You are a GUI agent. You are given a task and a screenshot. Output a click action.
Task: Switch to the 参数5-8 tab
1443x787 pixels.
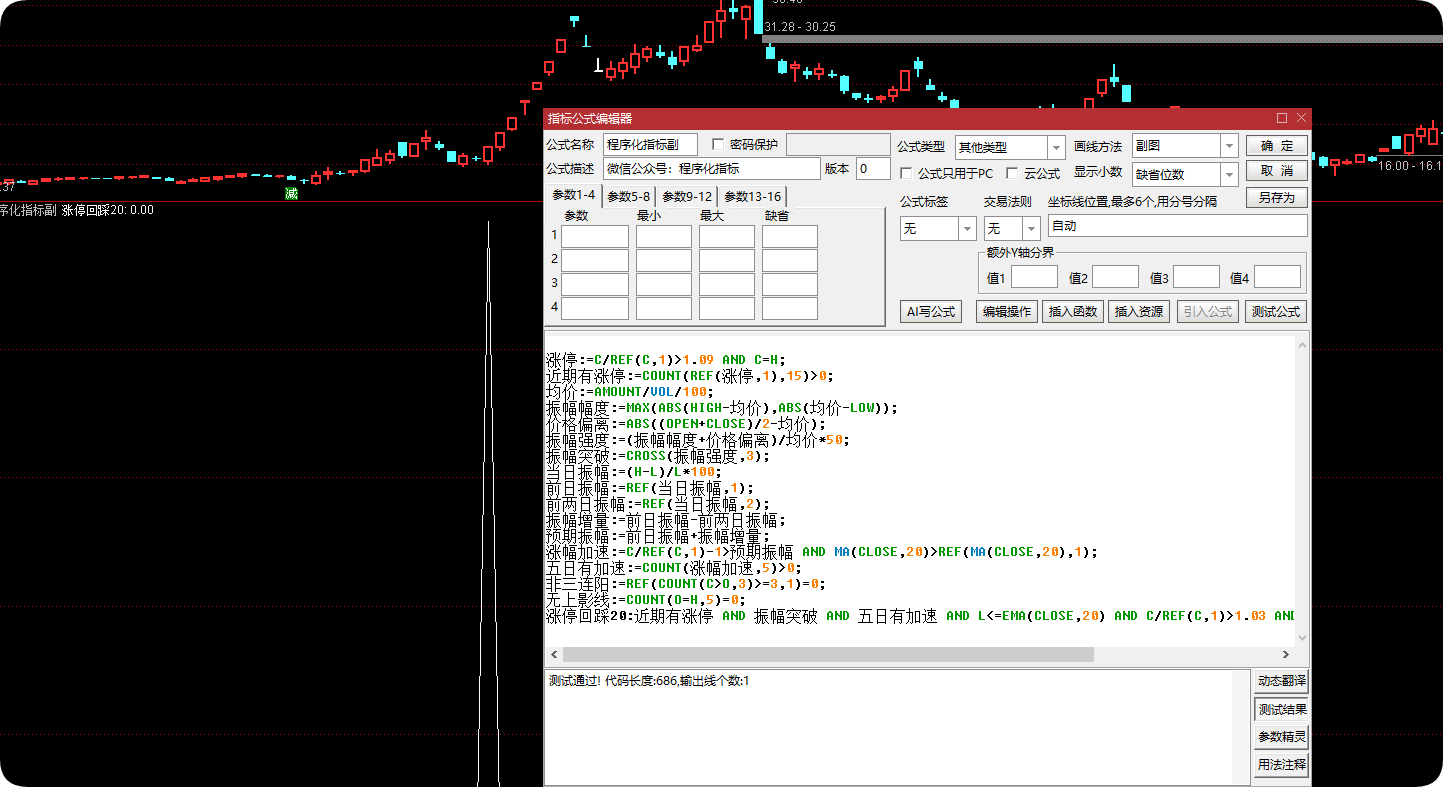[x=629, y=196]
